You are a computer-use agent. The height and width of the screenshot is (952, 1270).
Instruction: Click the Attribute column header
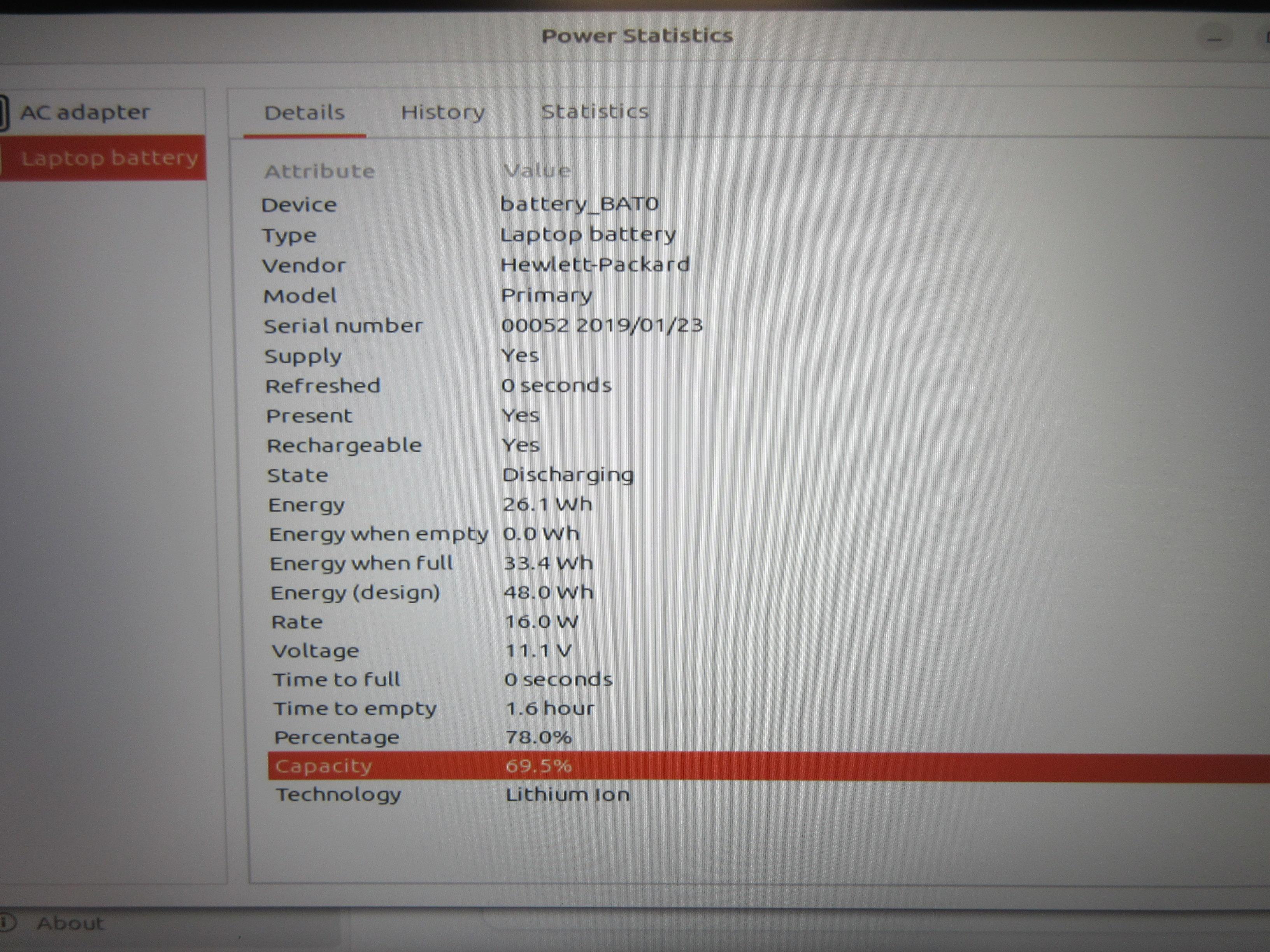(319, 171)
